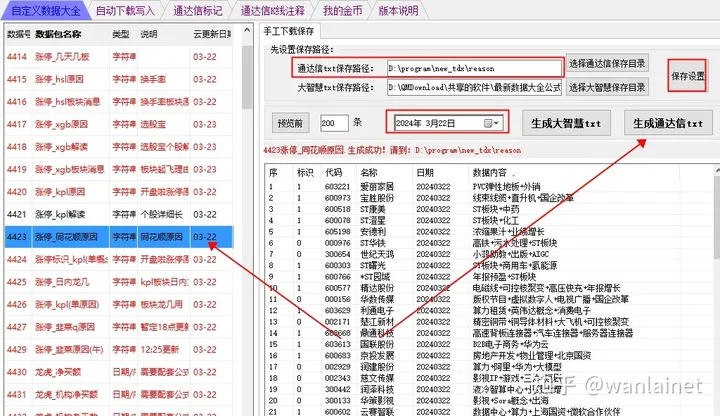
Task: Select row 4417 涨停_xgb原因
Action: (x=119, y=124)
